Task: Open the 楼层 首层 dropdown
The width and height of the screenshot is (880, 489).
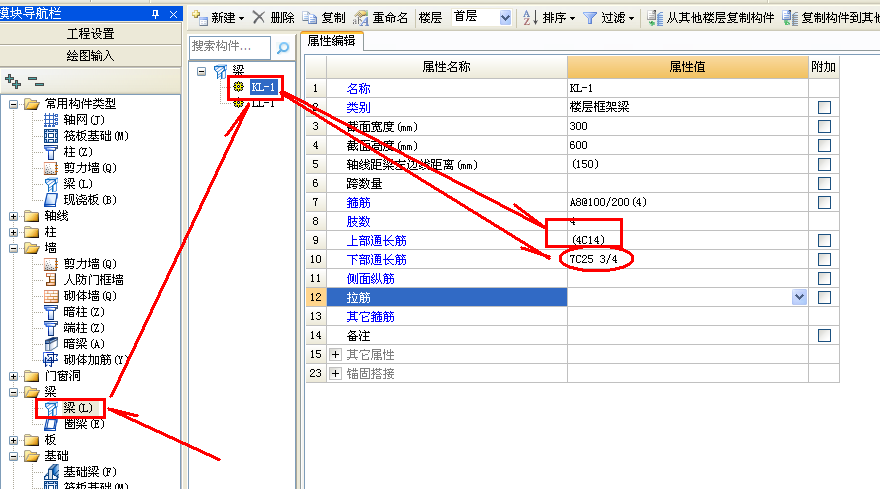Action: pyautogui.click(x=505, y=18)
